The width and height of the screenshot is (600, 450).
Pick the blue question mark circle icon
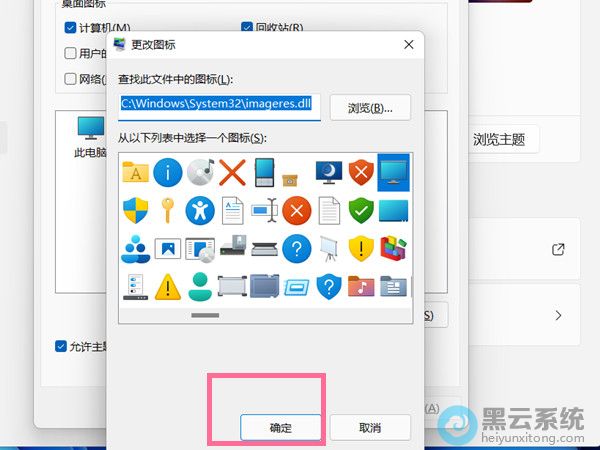pyautogui.click(x=296, y=248)
